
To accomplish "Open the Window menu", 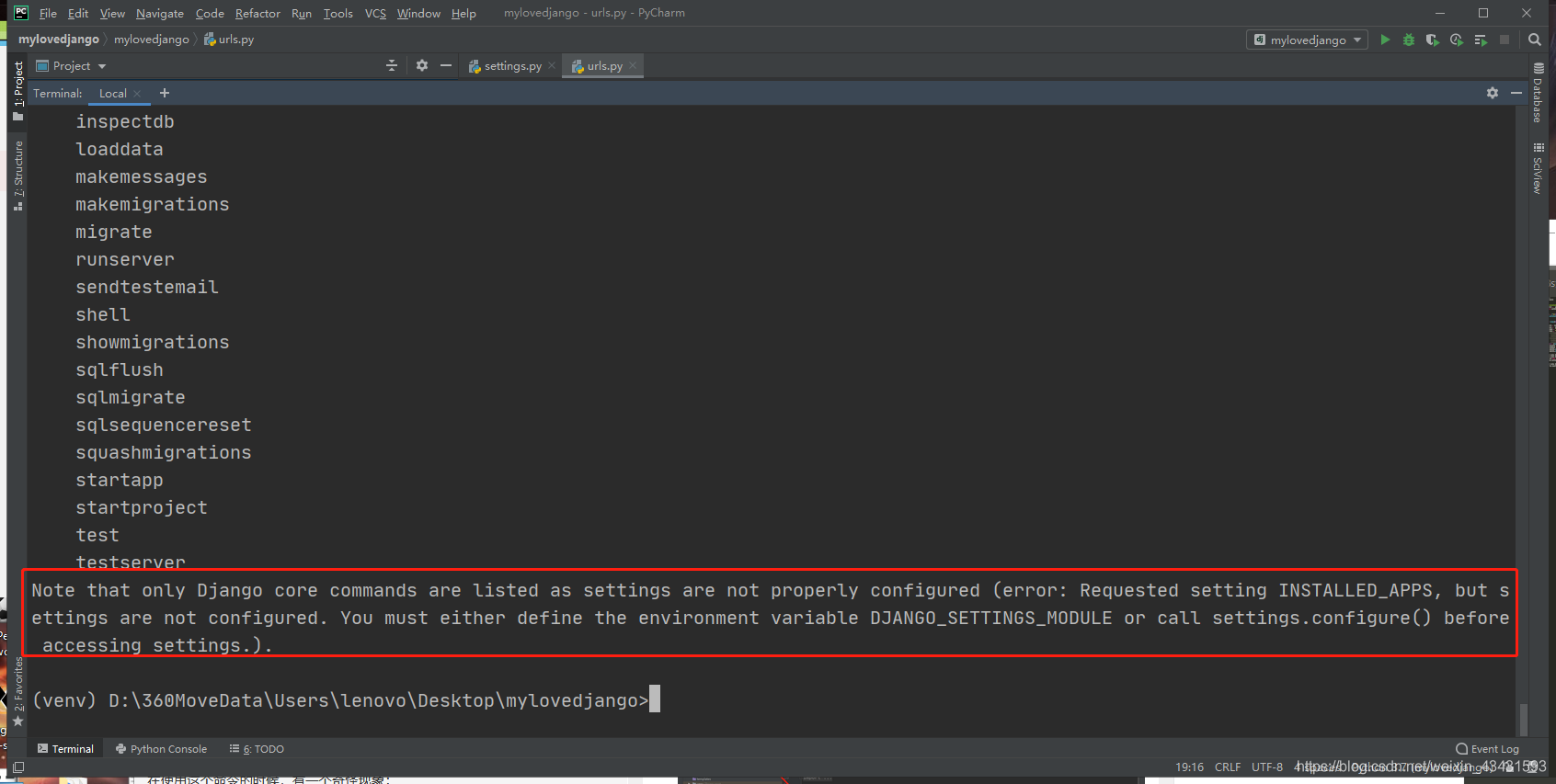I will [418, 13].
